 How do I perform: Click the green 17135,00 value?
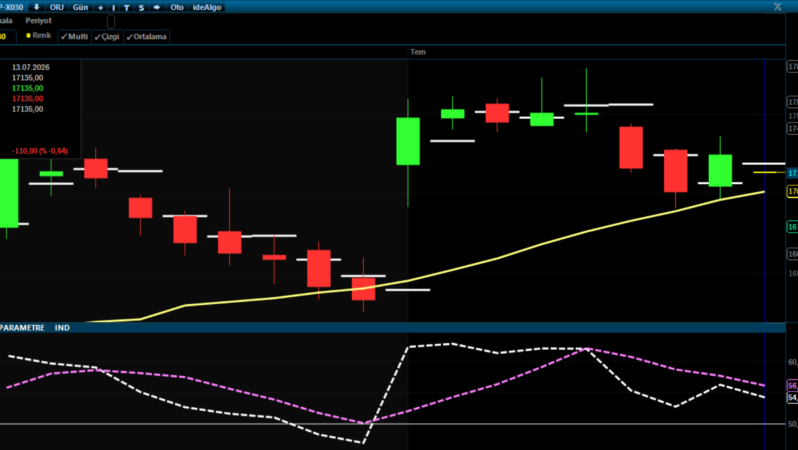click(x=27, y=88)
